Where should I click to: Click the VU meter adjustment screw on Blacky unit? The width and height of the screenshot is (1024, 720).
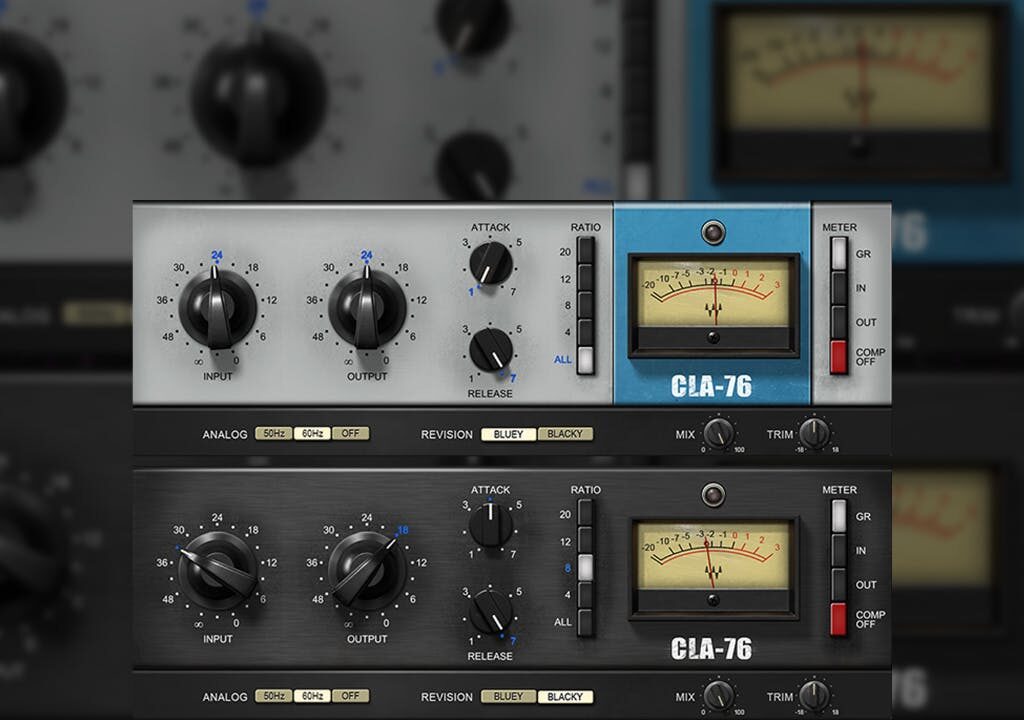pos(713,600)
